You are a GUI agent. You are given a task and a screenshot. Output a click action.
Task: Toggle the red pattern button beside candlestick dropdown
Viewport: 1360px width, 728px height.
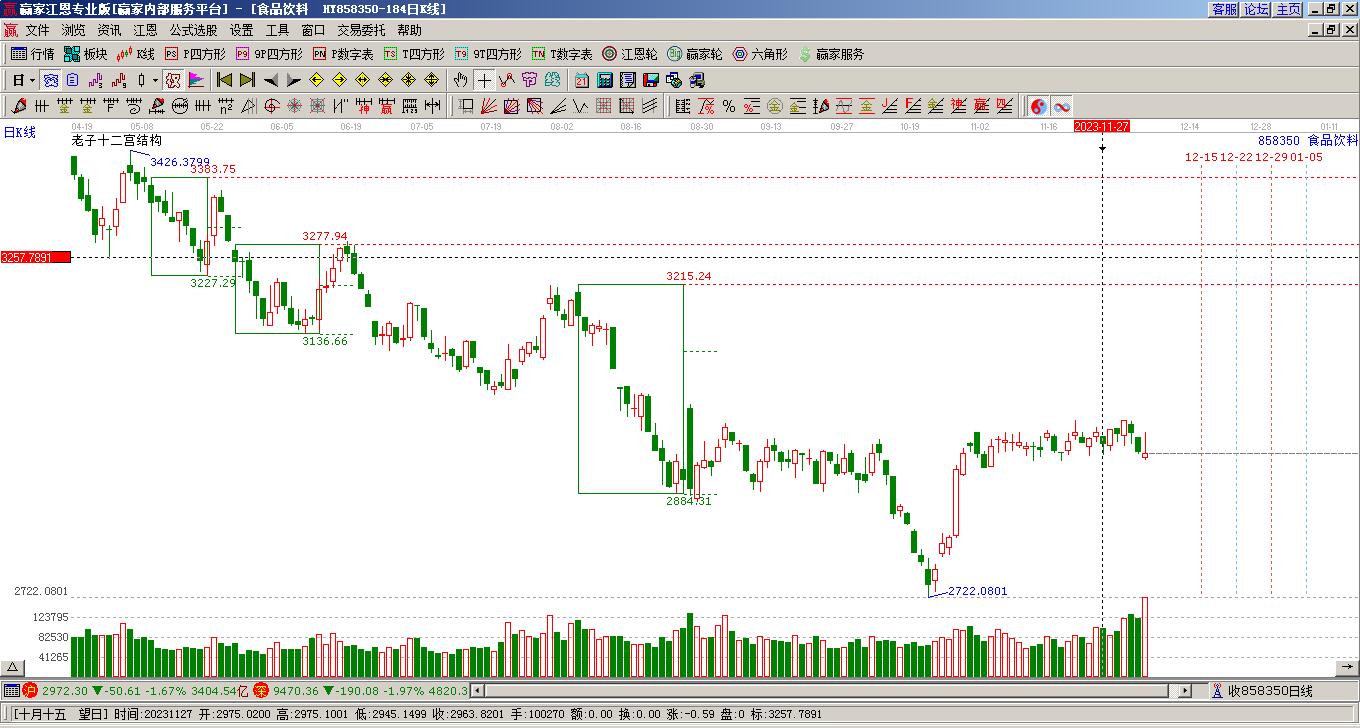(x=173, y=80)
